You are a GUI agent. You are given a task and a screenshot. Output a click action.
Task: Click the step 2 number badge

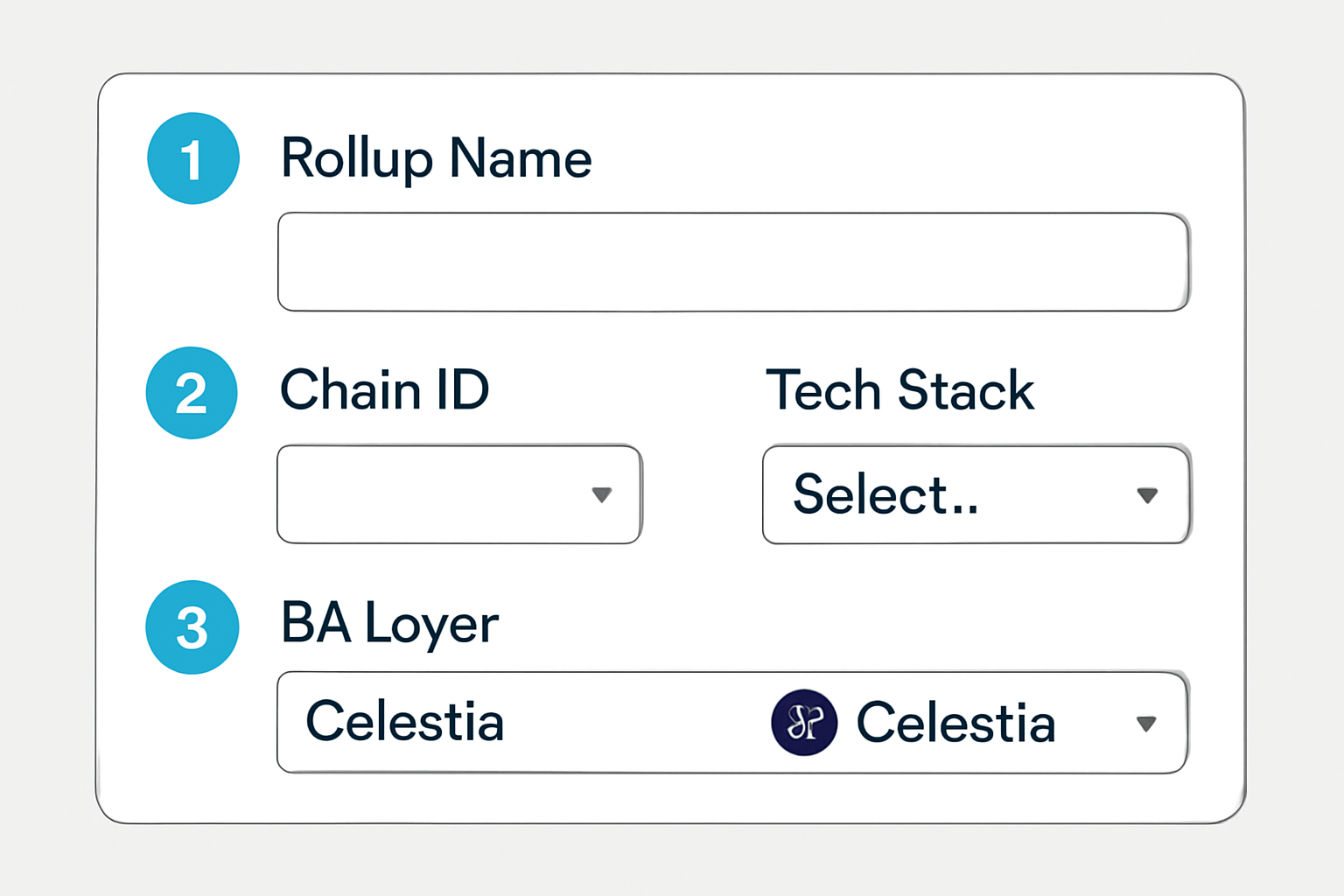pos(192,393)
